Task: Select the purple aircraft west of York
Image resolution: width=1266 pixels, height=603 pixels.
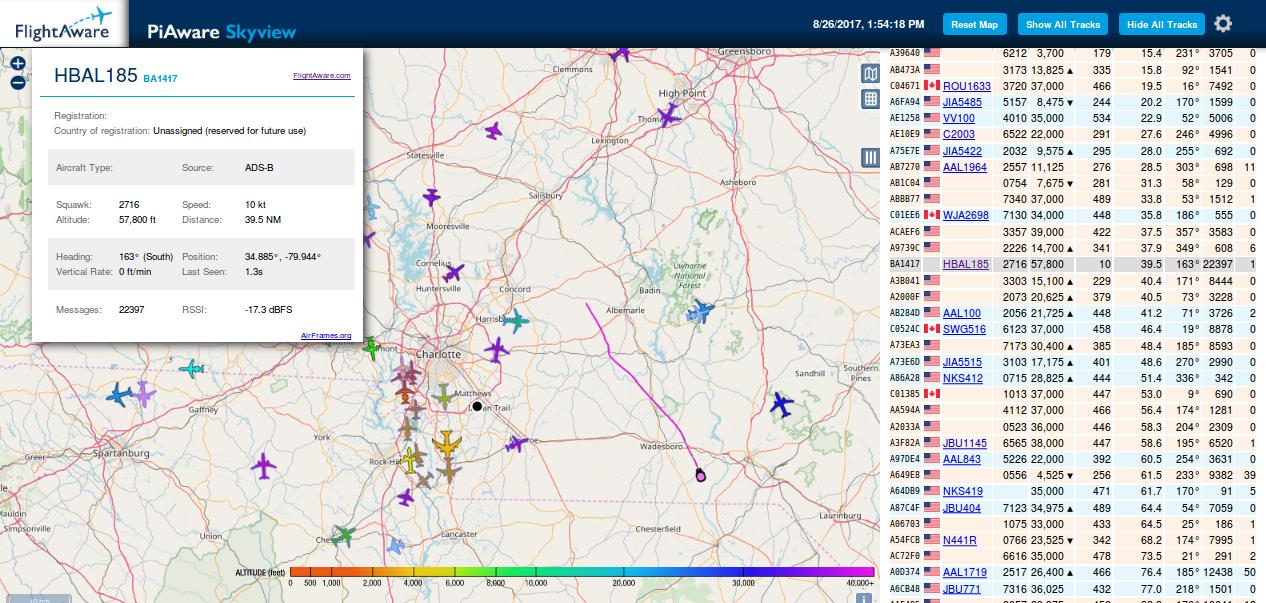Action: [264, 466]
